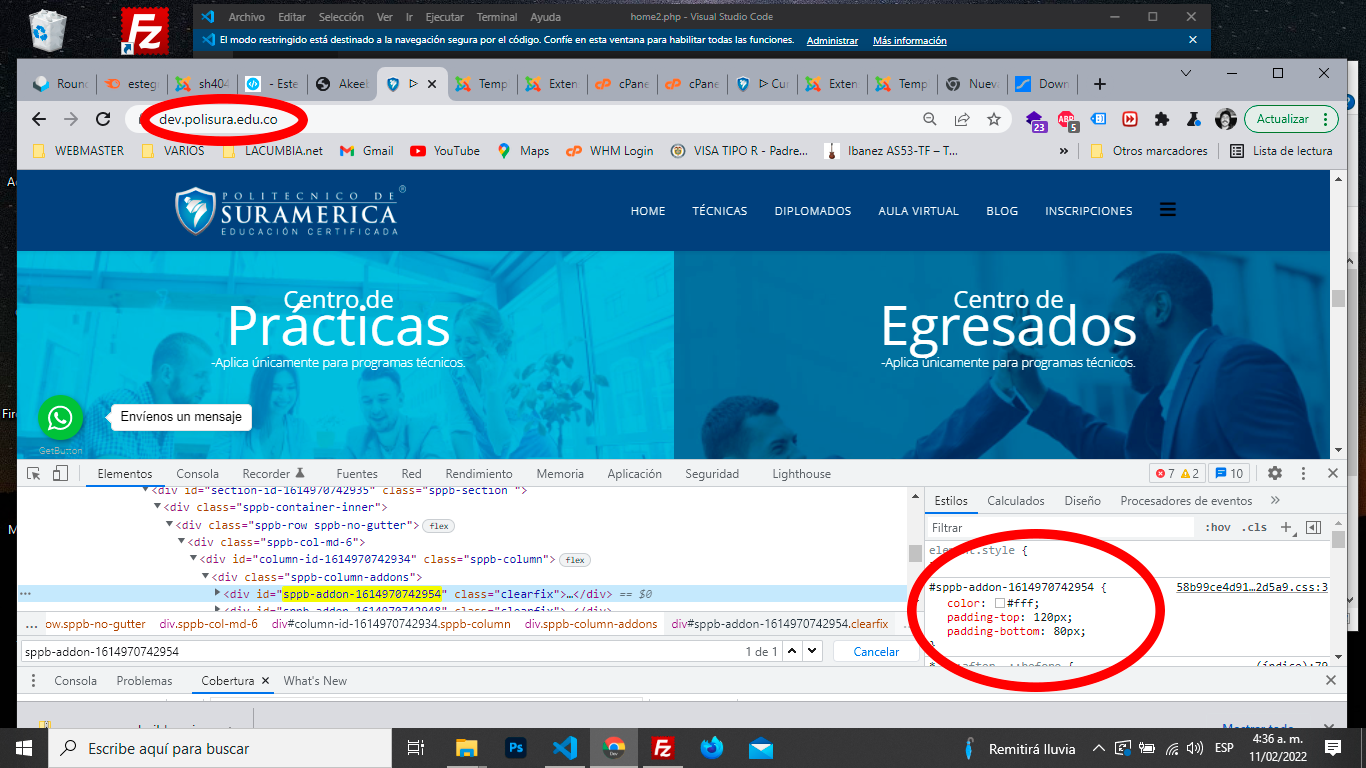Reload the page with the refresh icon

103,119
